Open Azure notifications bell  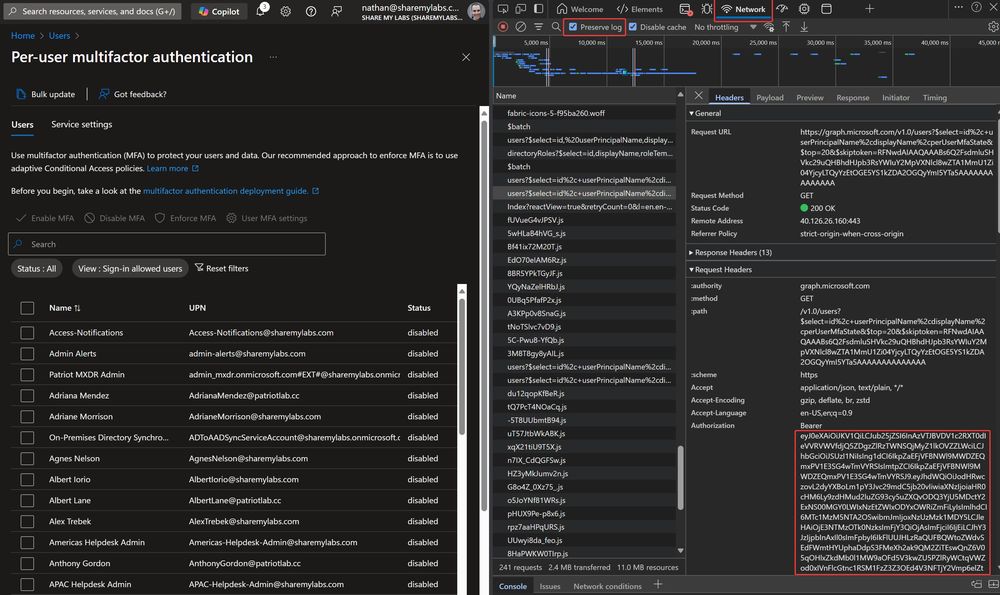[261, 10]
